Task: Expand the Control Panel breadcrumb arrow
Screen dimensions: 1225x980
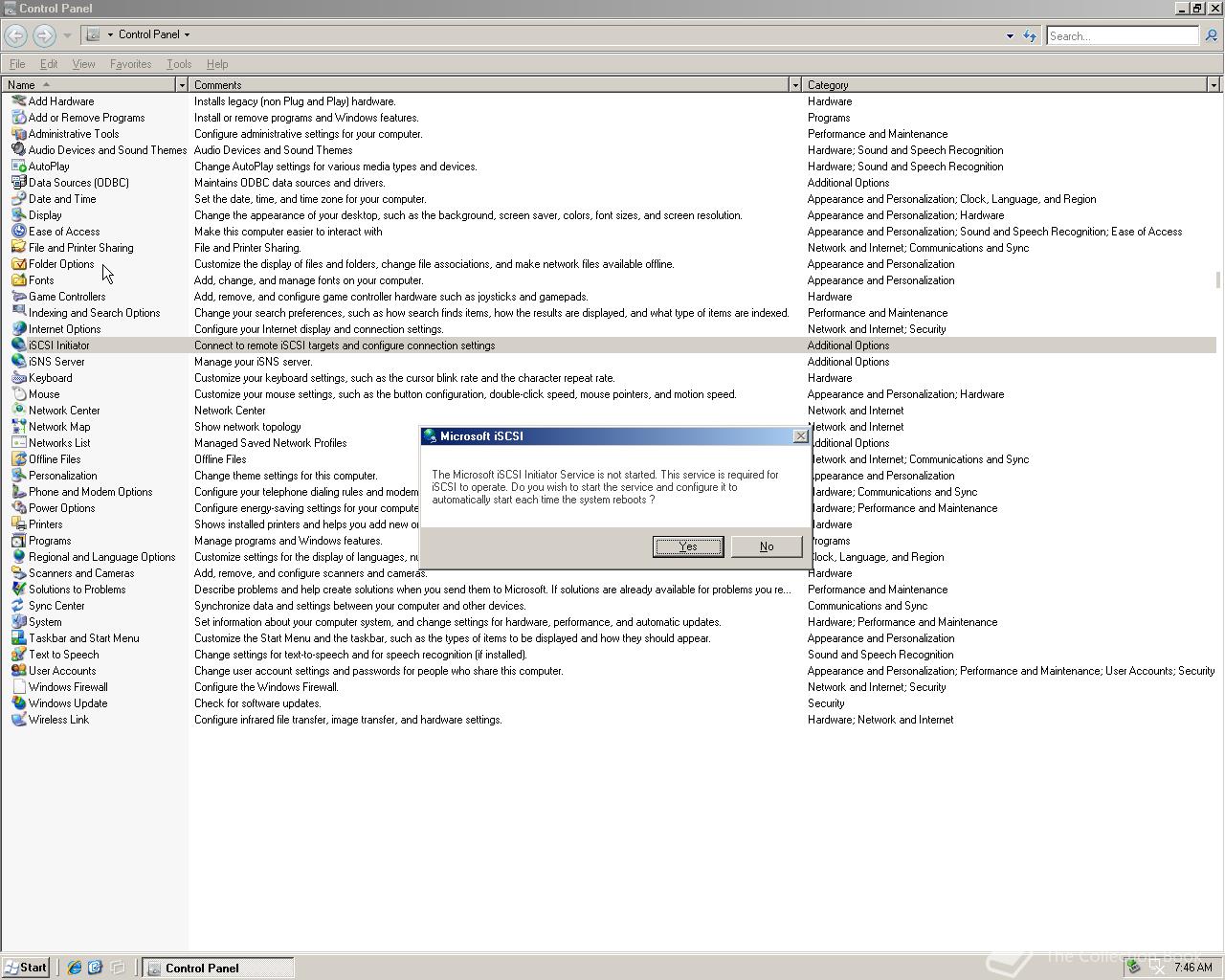Action: [x=187, y=34]
